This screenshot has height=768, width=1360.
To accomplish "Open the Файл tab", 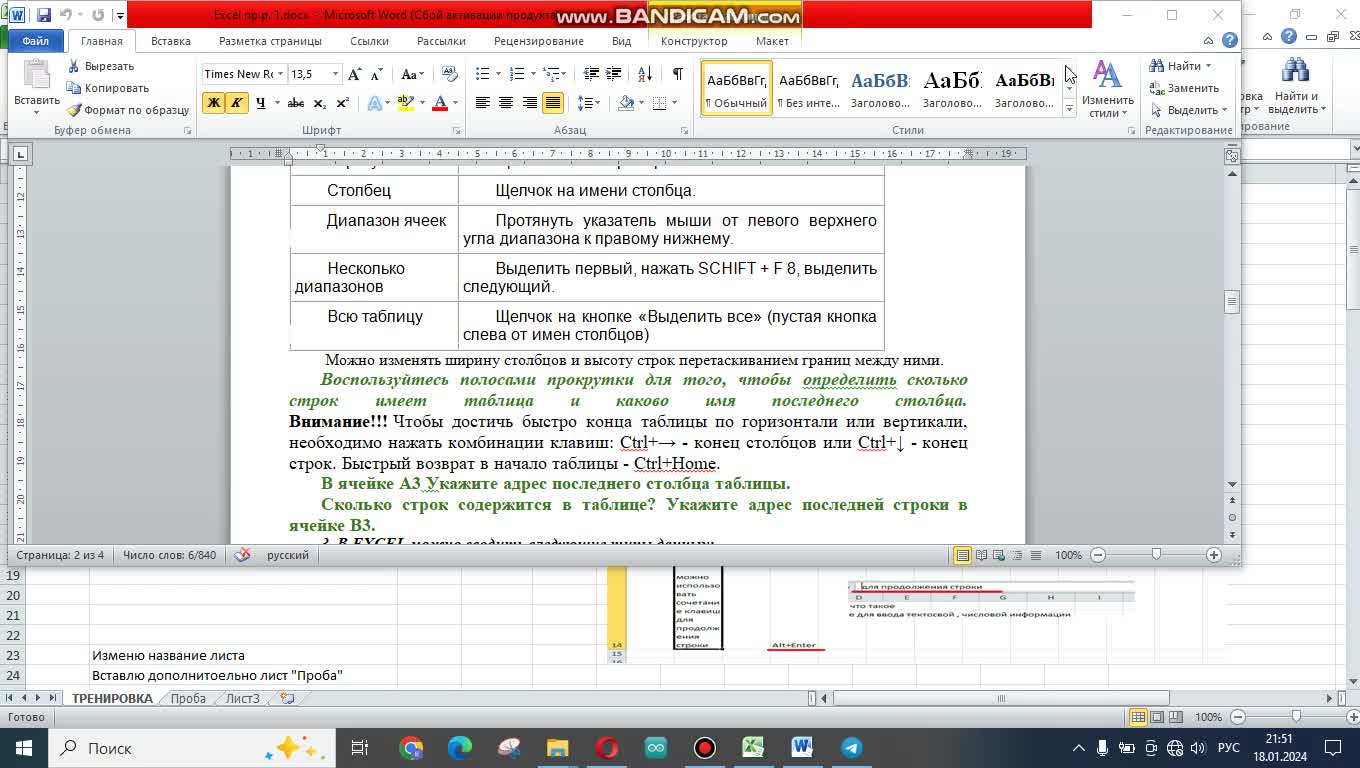I will (35, 41).
